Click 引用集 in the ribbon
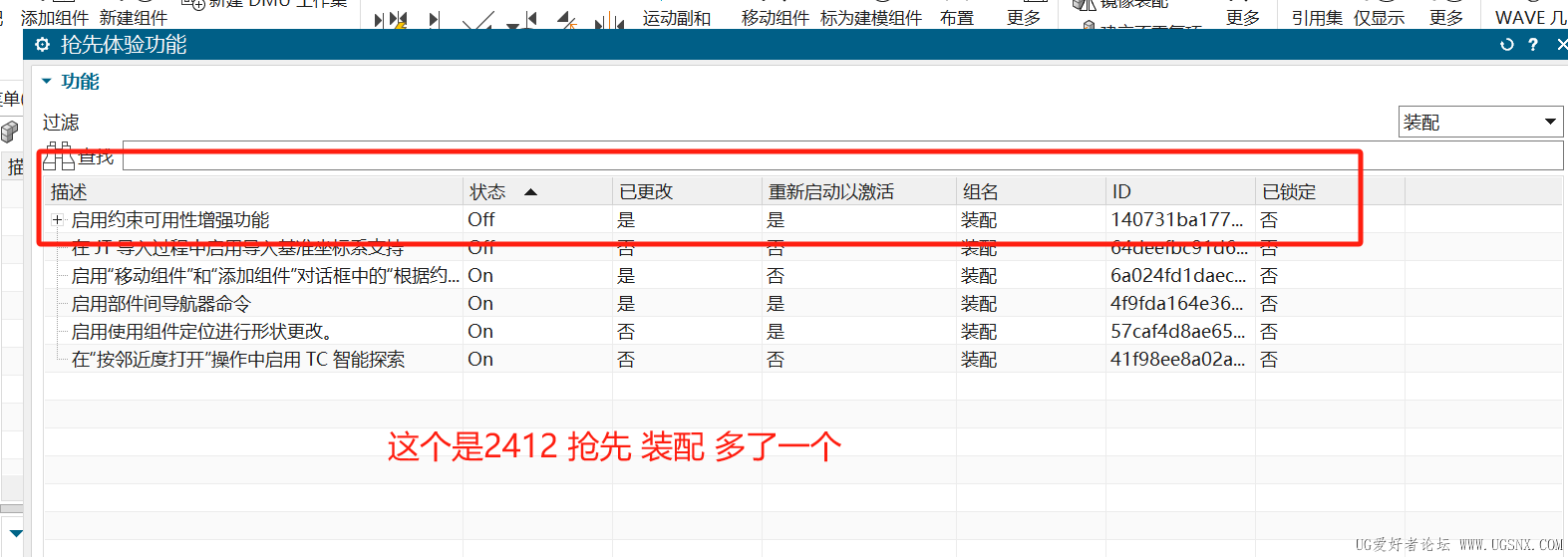Viewport: 1568px width, 557px height. coord(1317,18)
